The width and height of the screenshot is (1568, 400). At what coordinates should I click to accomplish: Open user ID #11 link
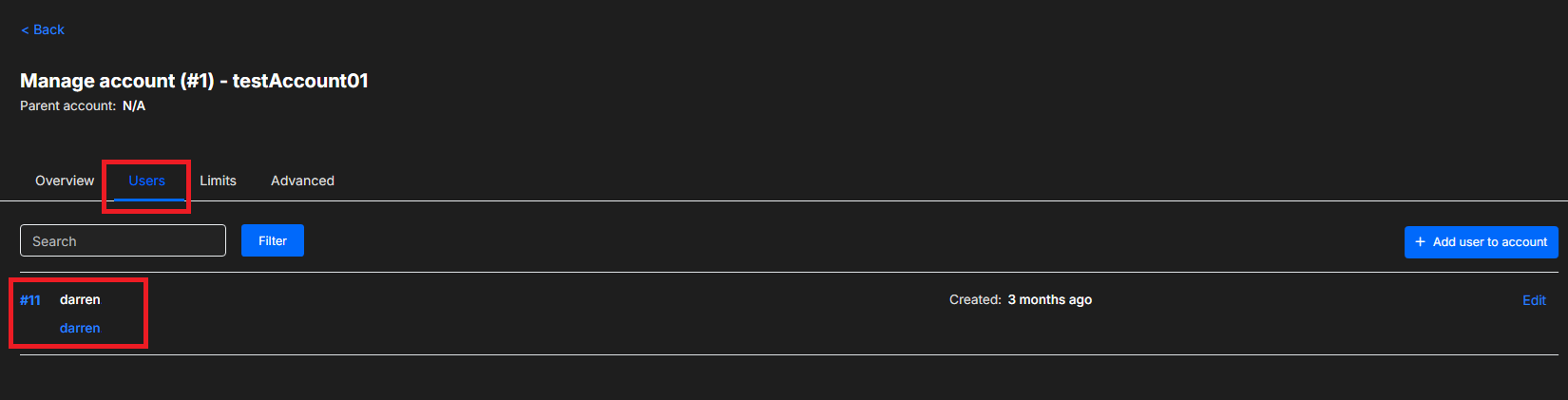click(30, 300)
